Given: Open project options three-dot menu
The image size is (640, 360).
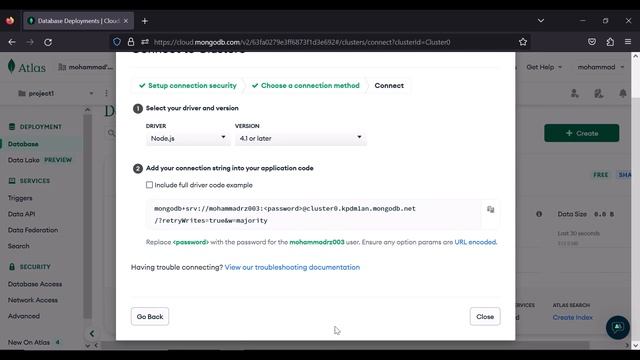Looking at the screenshot, I should pos(107,93).
